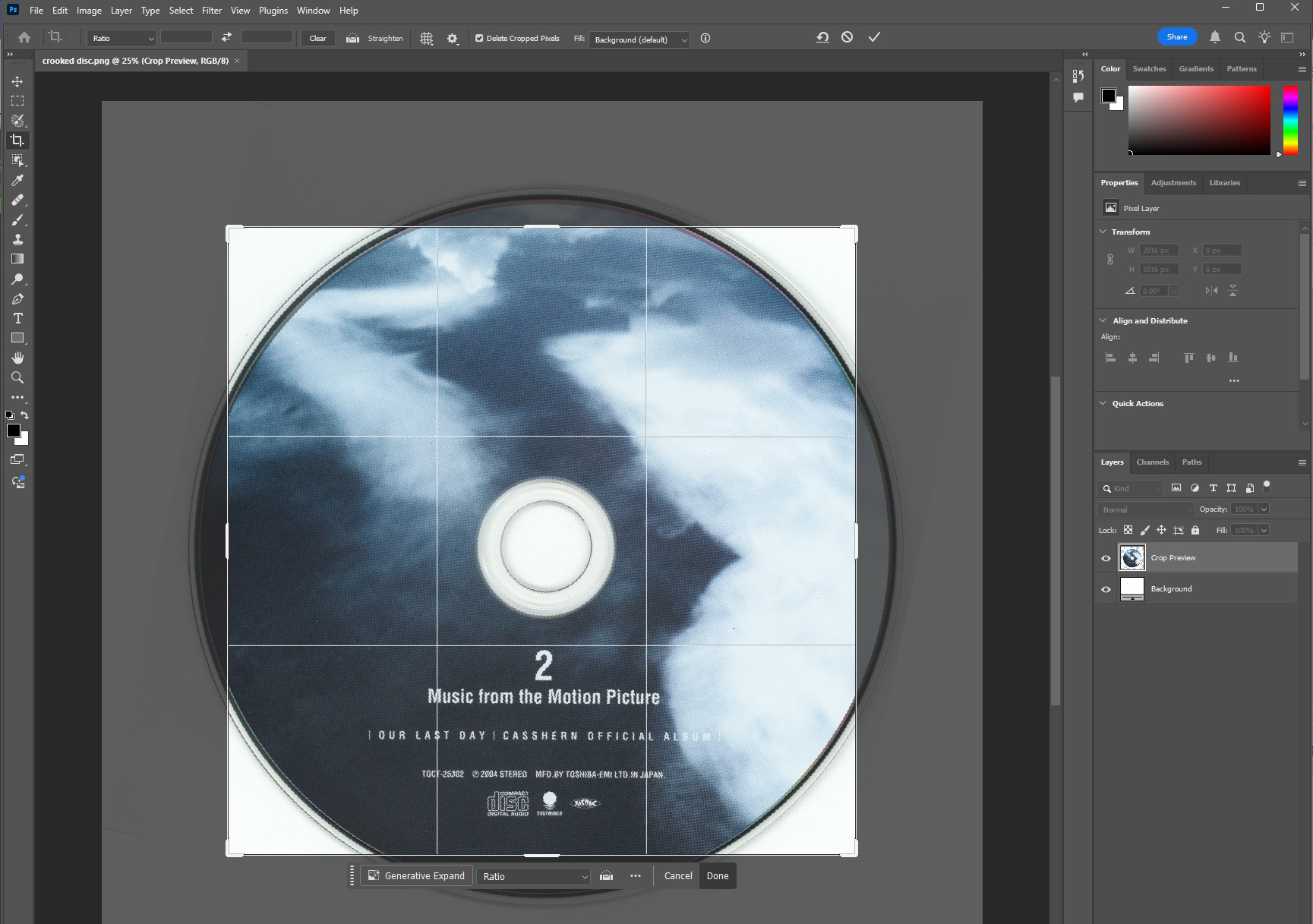Select the Horizontal Type tool
Screen dimensions: 1313x924
pos(17,318)
